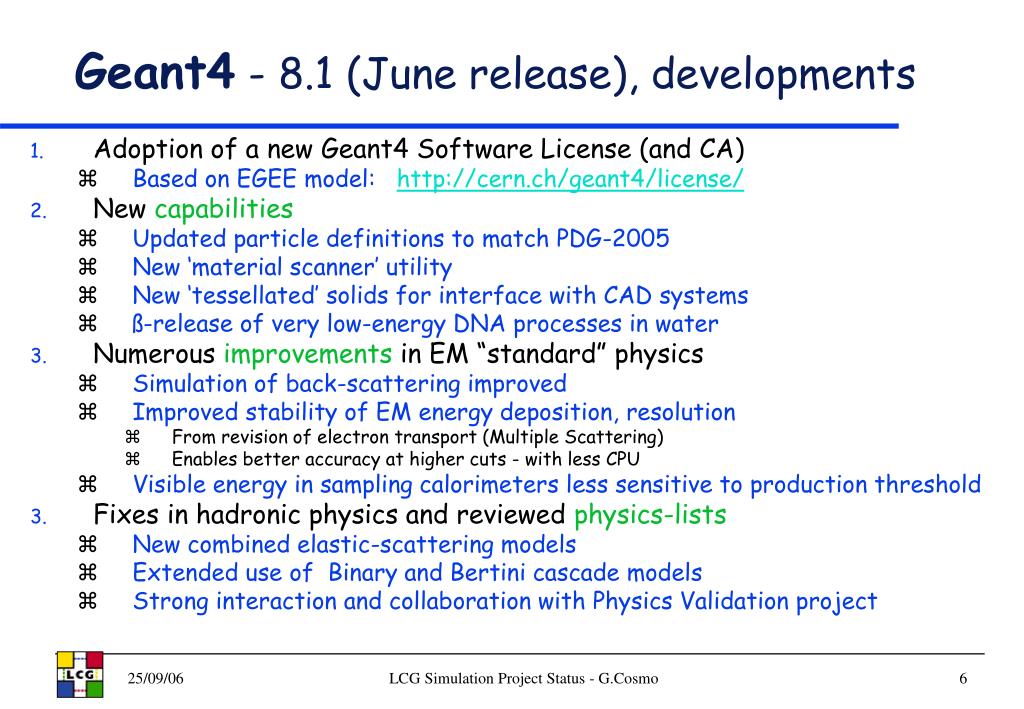
Task: Click bullet symbol before 'Based on EGEE model'
Action: (x=88, y=178)
